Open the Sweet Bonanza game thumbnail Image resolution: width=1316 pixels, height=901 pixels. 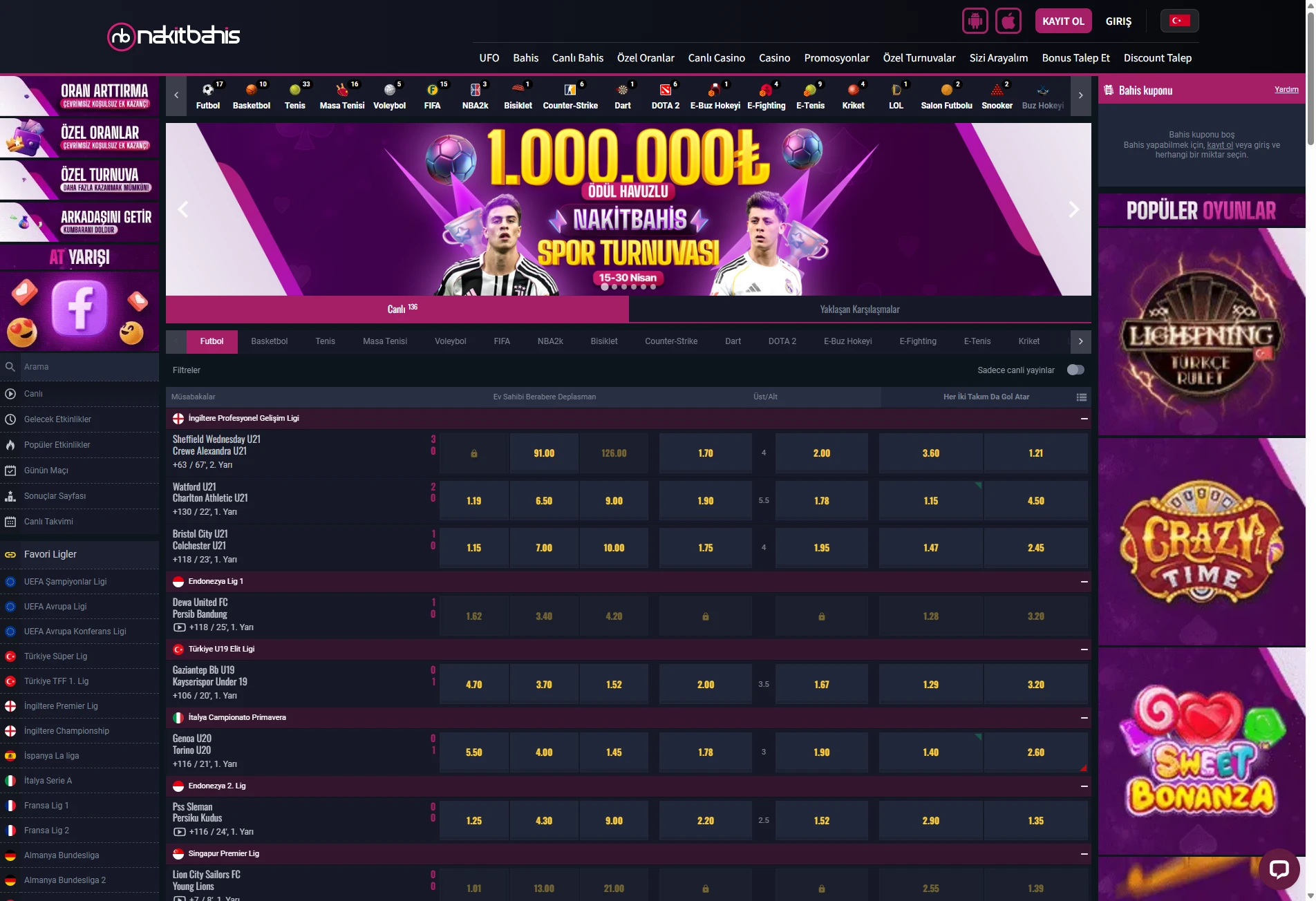click(x=1201, y=751)
